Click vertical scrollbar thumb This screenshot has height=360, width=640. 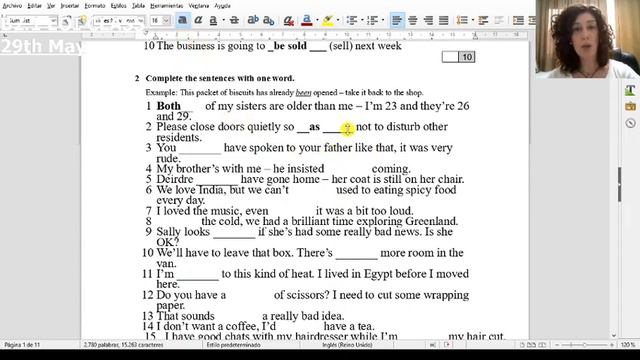pyautogui.click(x=619, y=184)
